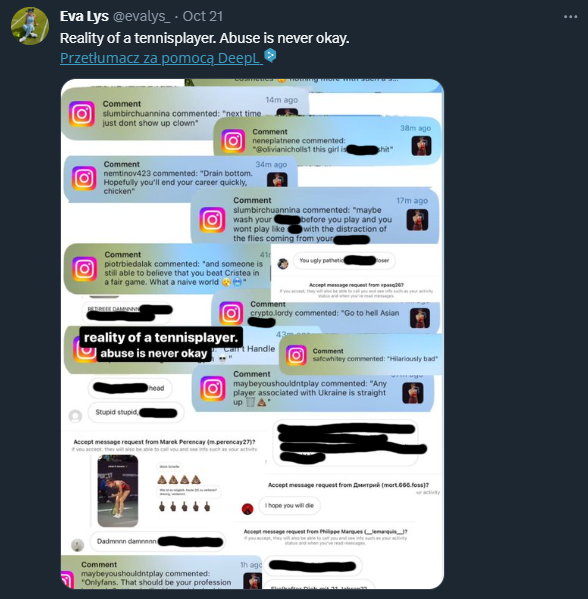Screen dimensions: 588x599
Task: Open the Oct 21 tweet timestamp
Action: point(202,16)
